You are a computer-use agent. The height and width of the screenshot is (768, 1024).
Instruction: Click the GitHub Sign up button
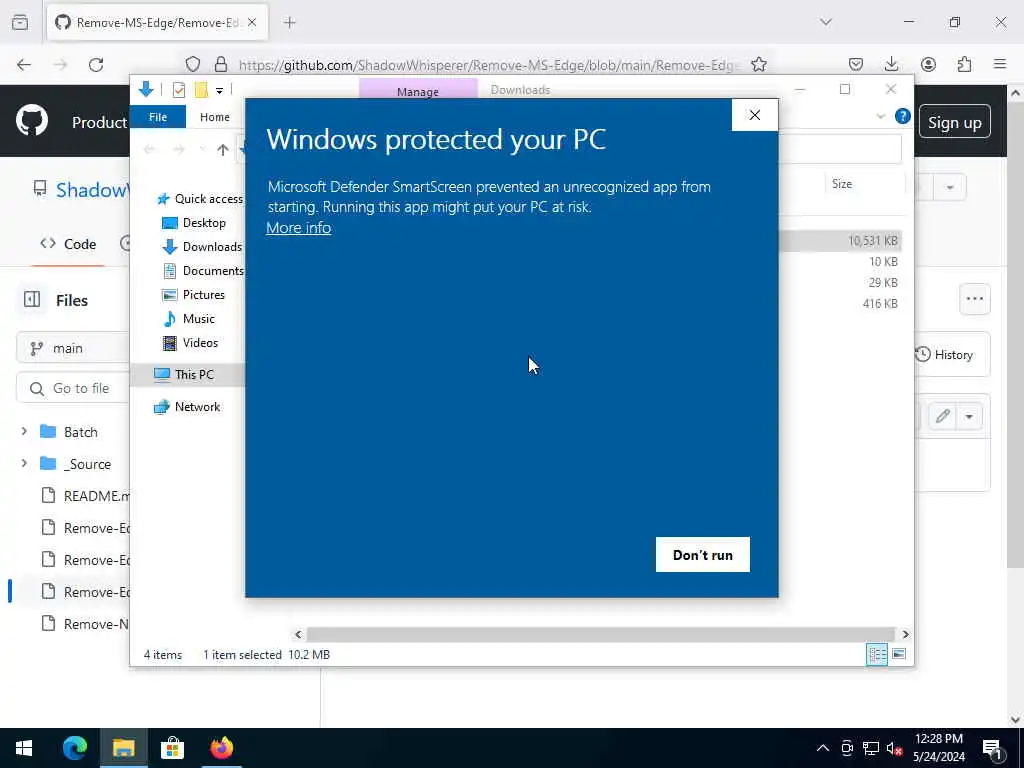click(x=954, y=122)
